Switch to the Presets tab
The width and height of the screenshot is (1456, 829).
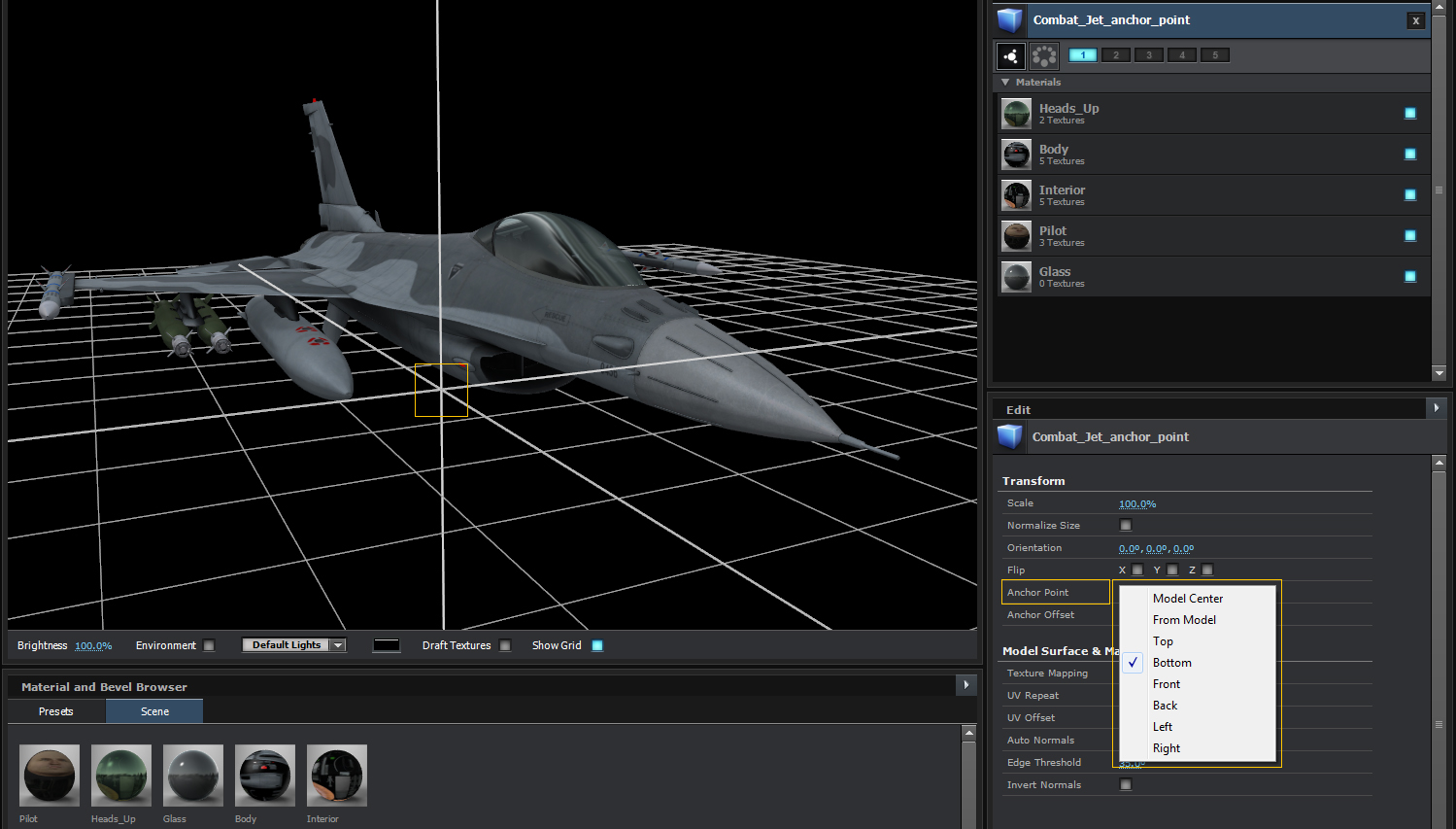point(56,711)
